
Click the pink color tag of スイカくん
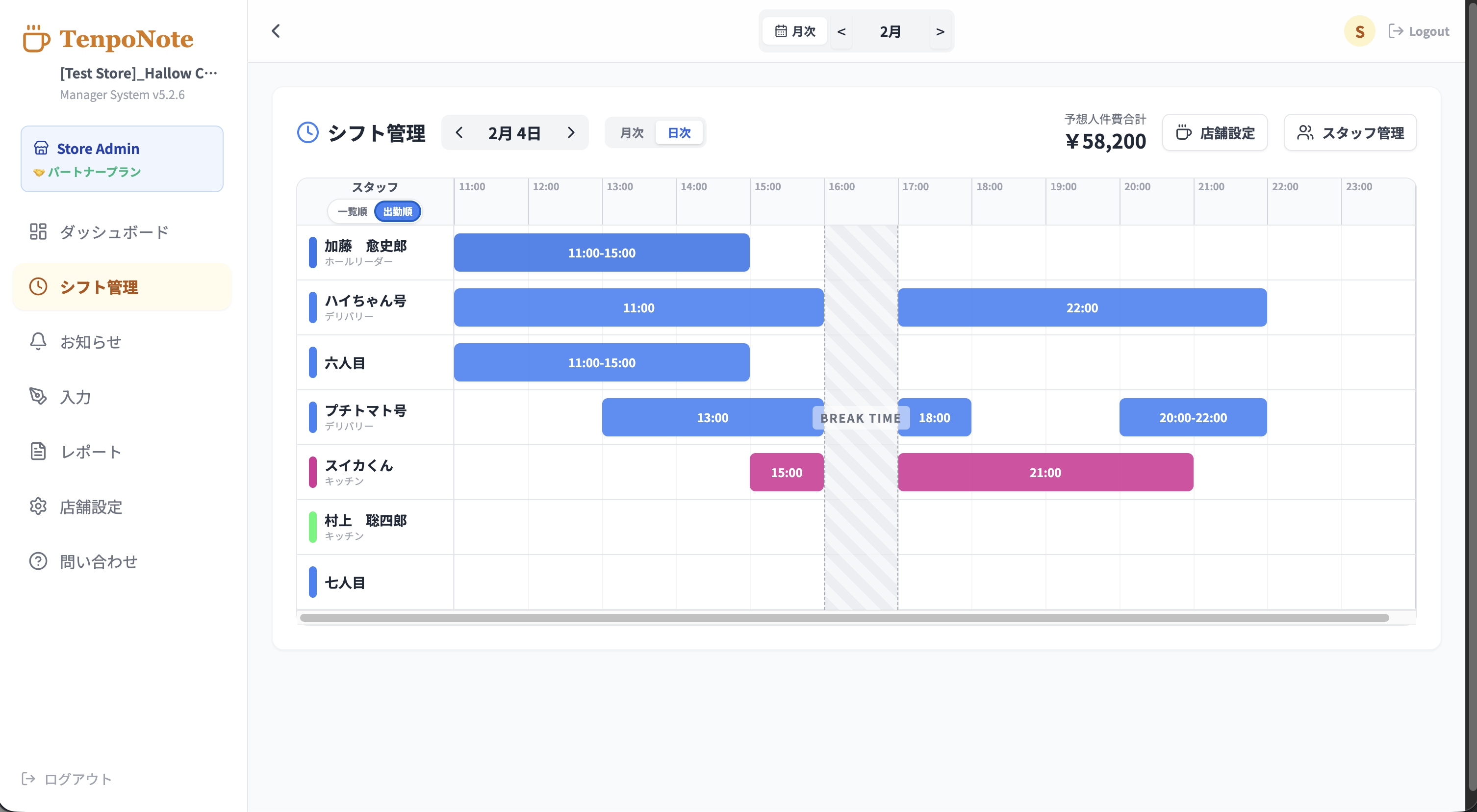point(312,472)
